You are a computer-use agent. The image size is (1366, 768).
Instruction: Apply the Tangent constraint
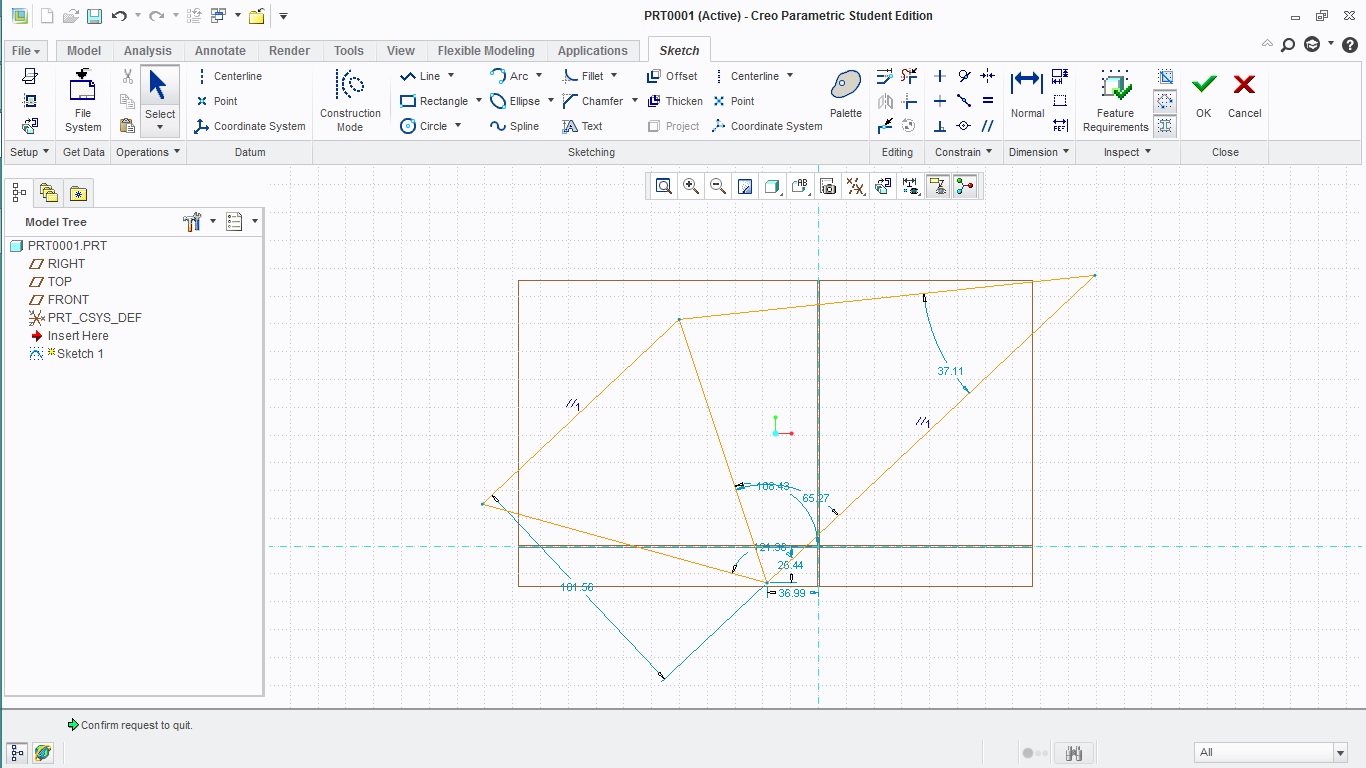tap(964, 76)
